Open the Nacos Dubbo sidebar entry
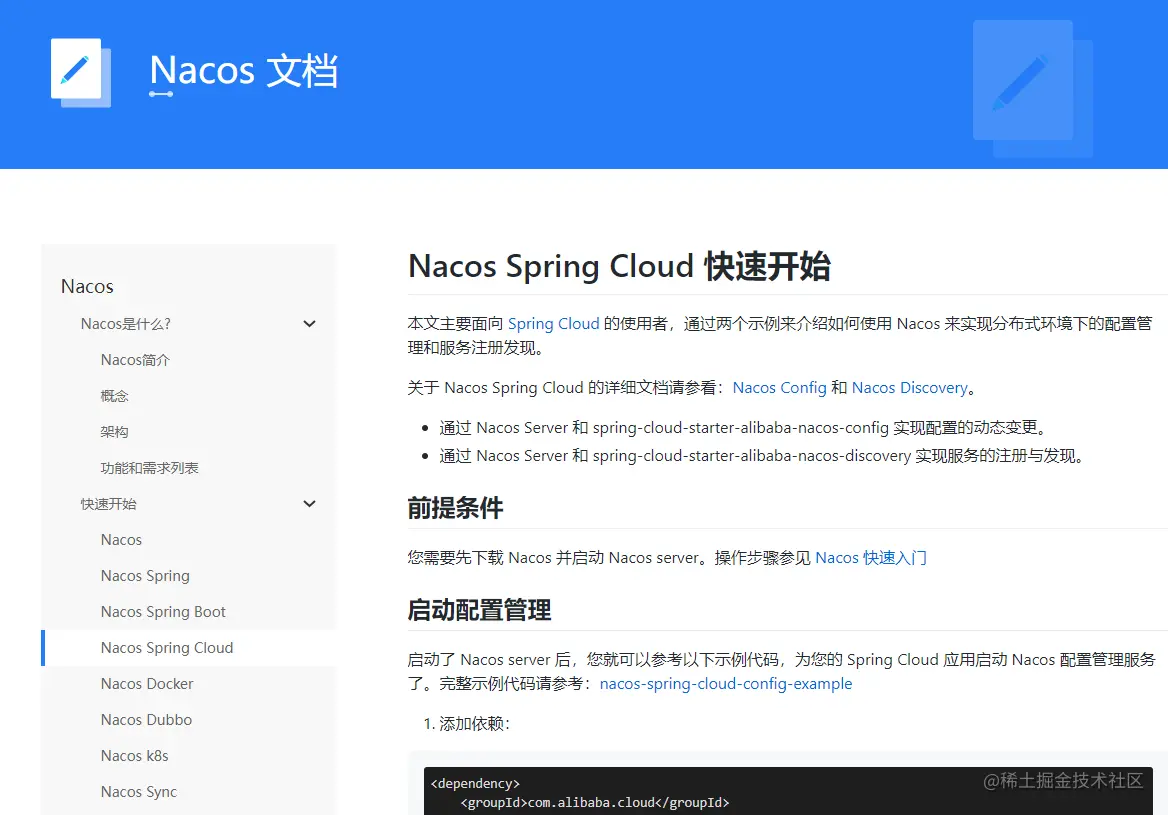 (x=146, y=720)
